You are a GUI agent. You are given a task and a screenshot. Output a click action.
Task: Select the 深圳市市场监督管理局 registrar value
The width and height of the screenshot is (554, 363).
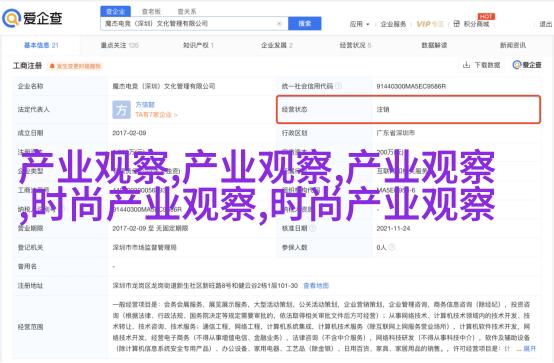click(144, 247)
